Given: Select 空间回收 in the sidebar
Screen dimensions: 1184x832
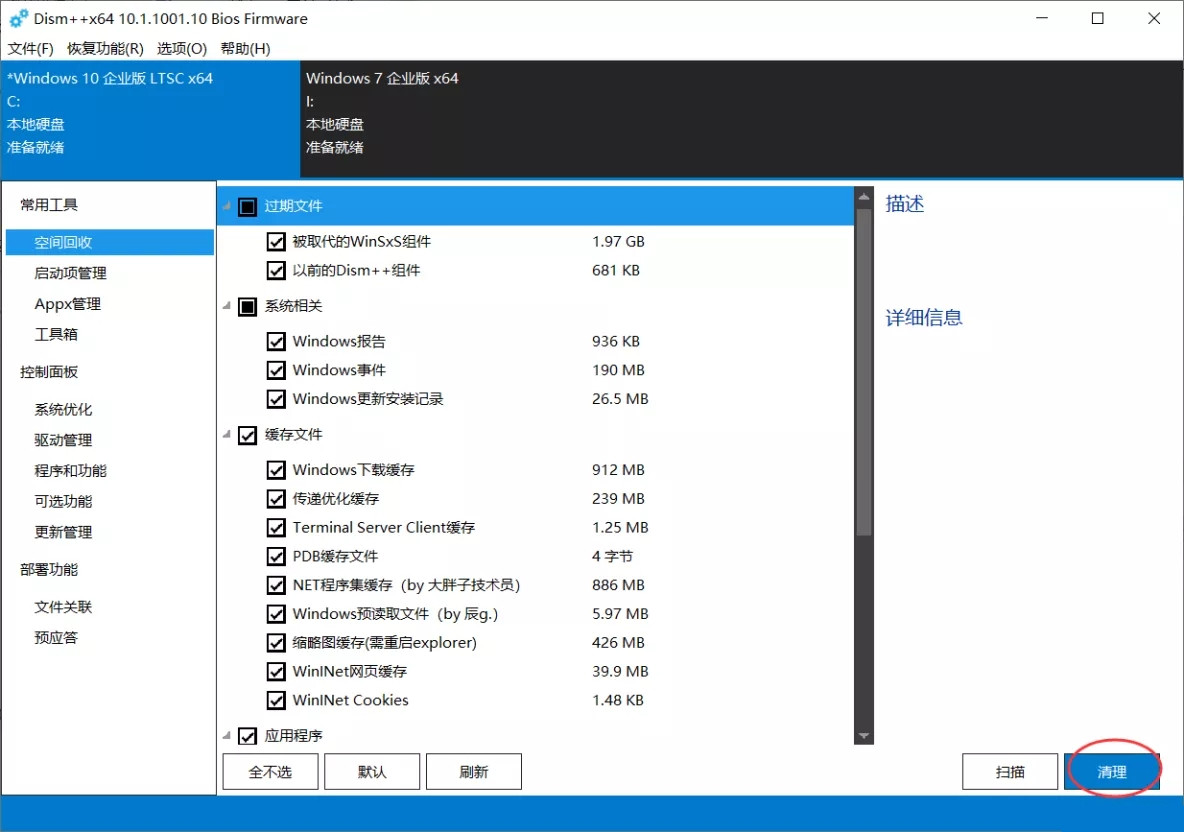Looking at the screenshot, I should click(109, 242).
